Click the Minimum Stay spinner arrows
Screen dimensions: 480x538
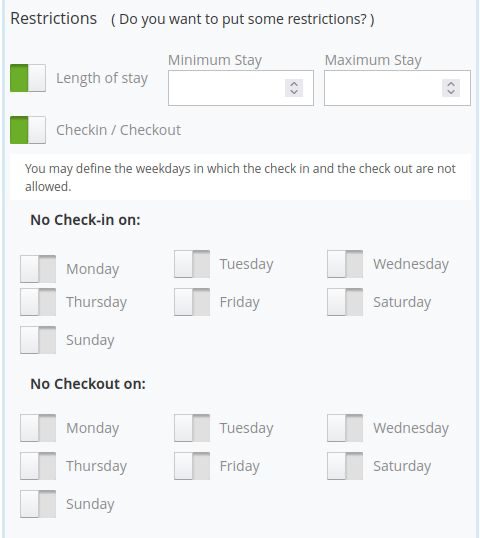tap(294, 88)
